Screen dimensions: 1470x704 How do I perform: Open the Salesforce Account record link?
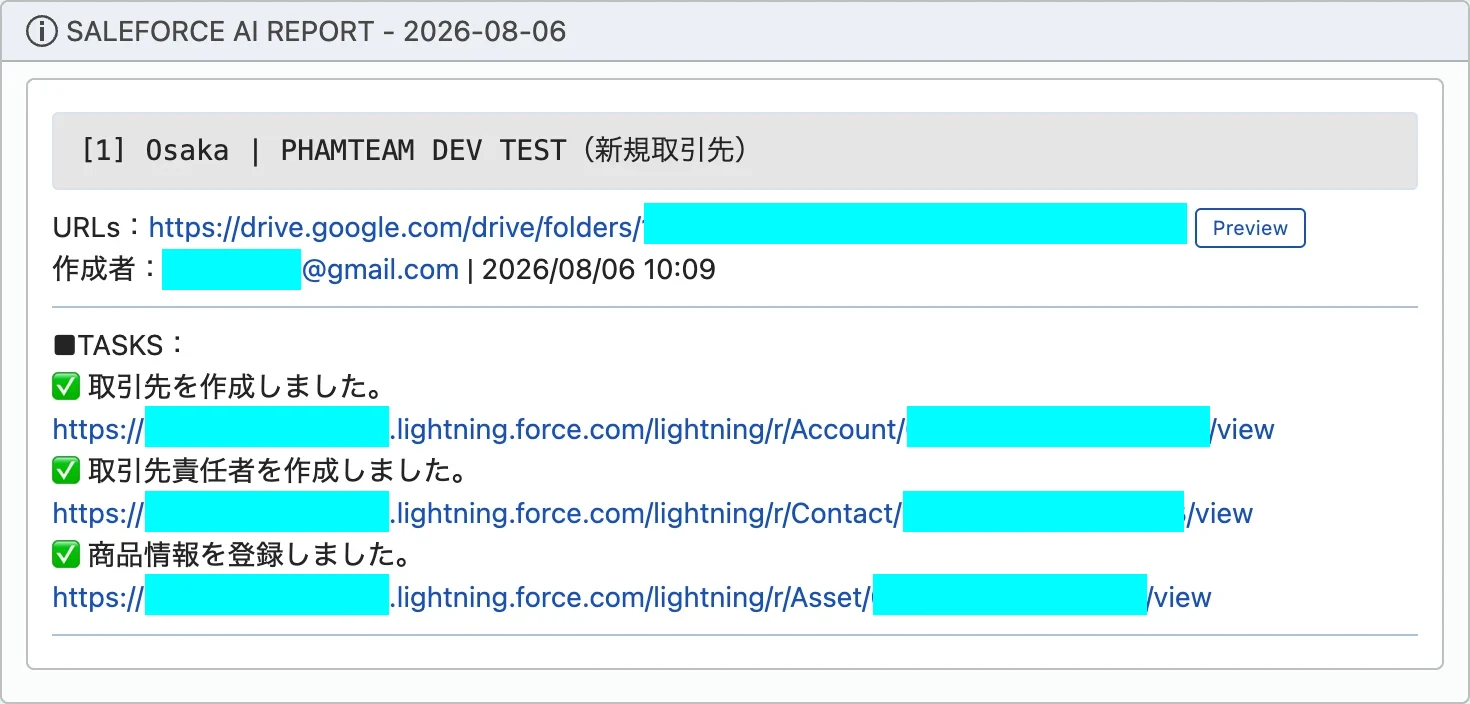coord(663,430)
